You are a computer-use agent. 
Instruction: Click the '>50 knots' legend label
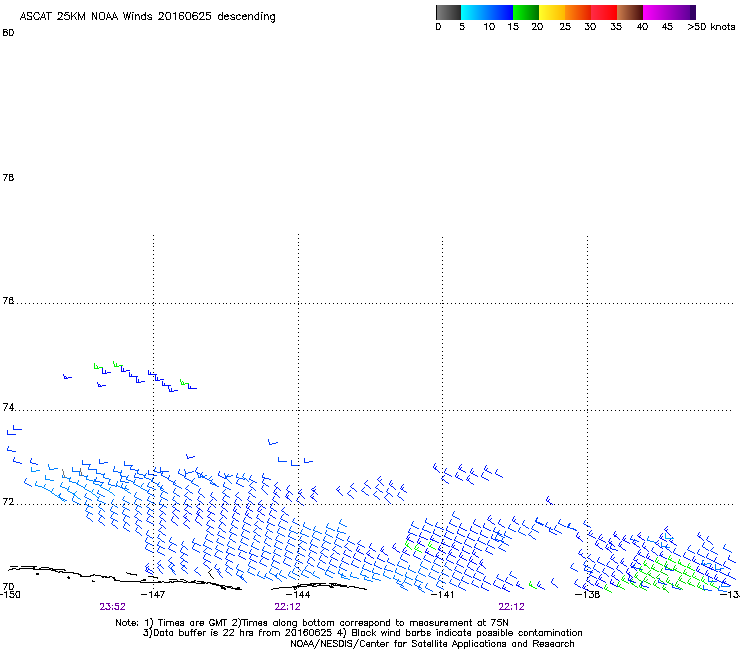tap(711, 27)
